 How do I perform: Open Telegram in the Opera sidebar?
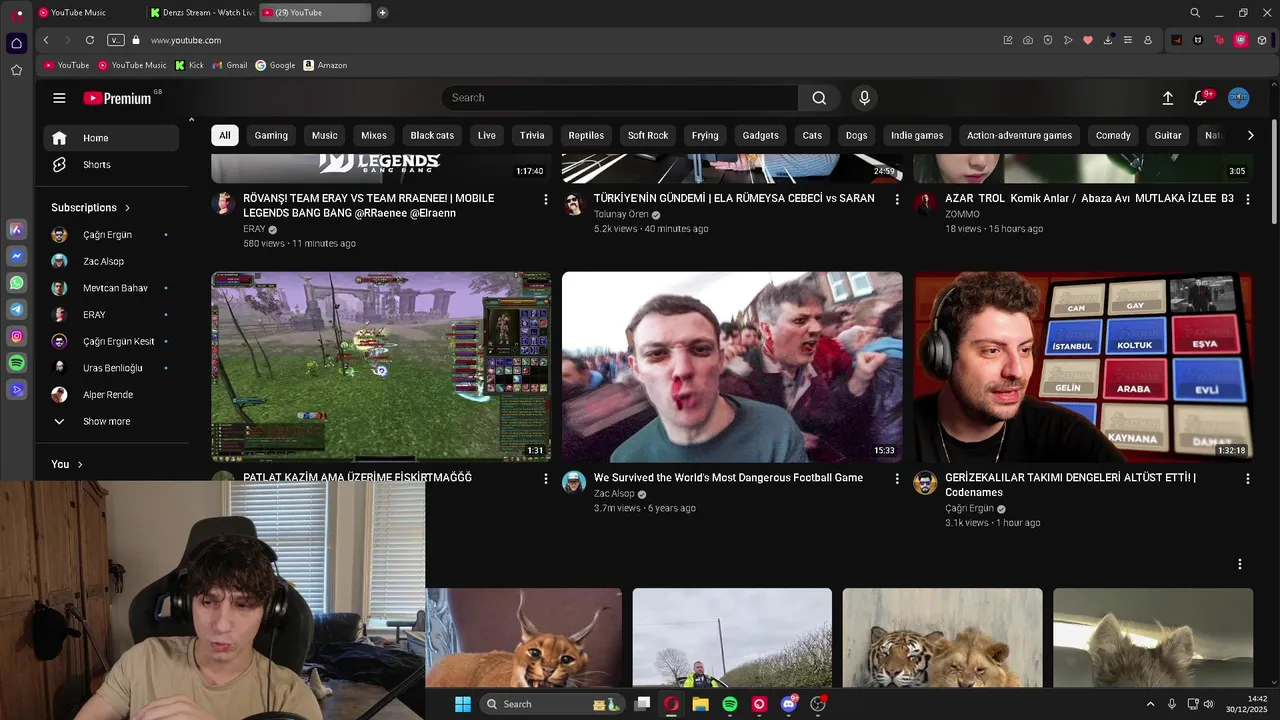click(x=16, y=310)
